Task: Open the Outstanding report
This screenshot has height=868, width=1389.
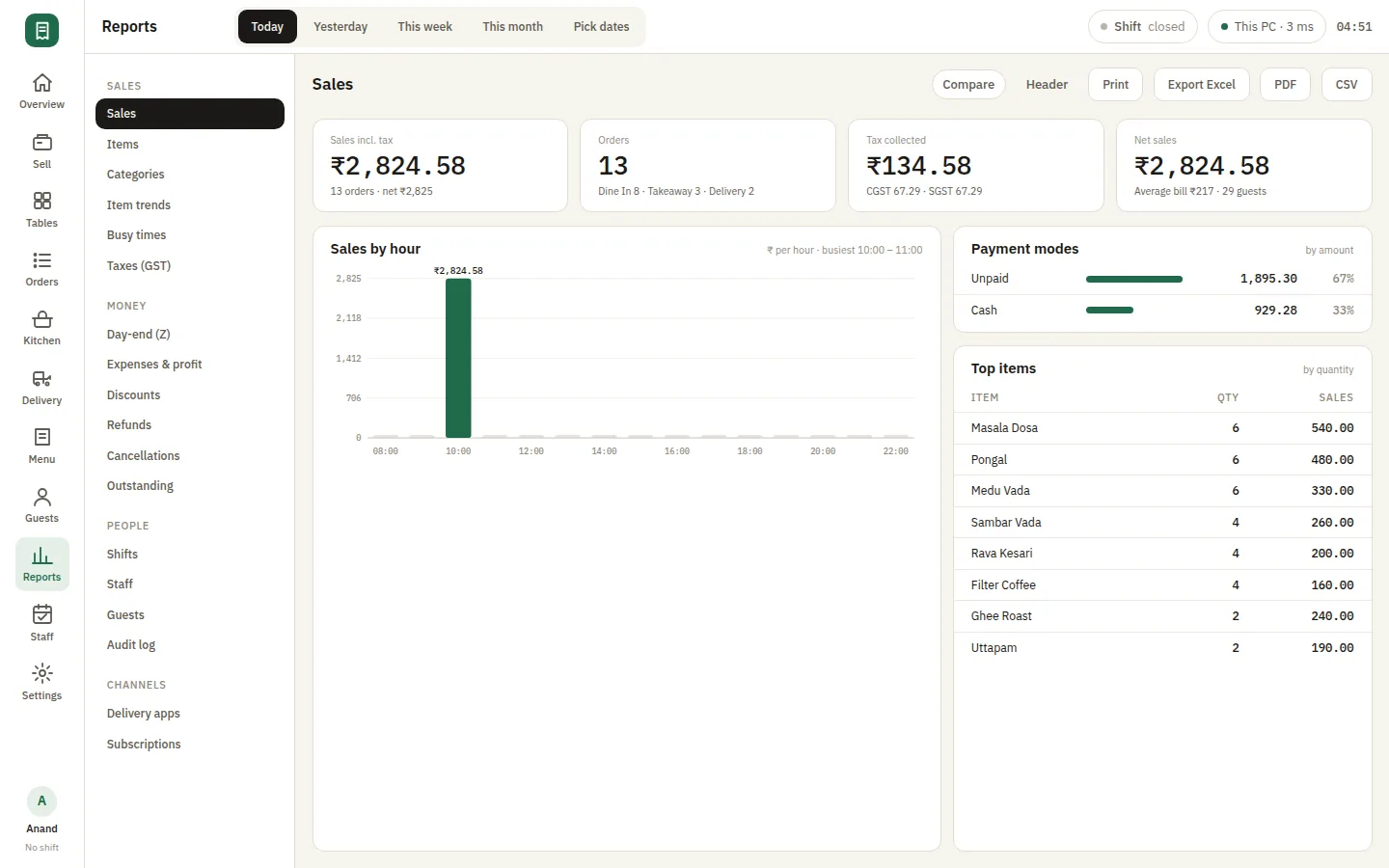Action: (x=190, y=486)
